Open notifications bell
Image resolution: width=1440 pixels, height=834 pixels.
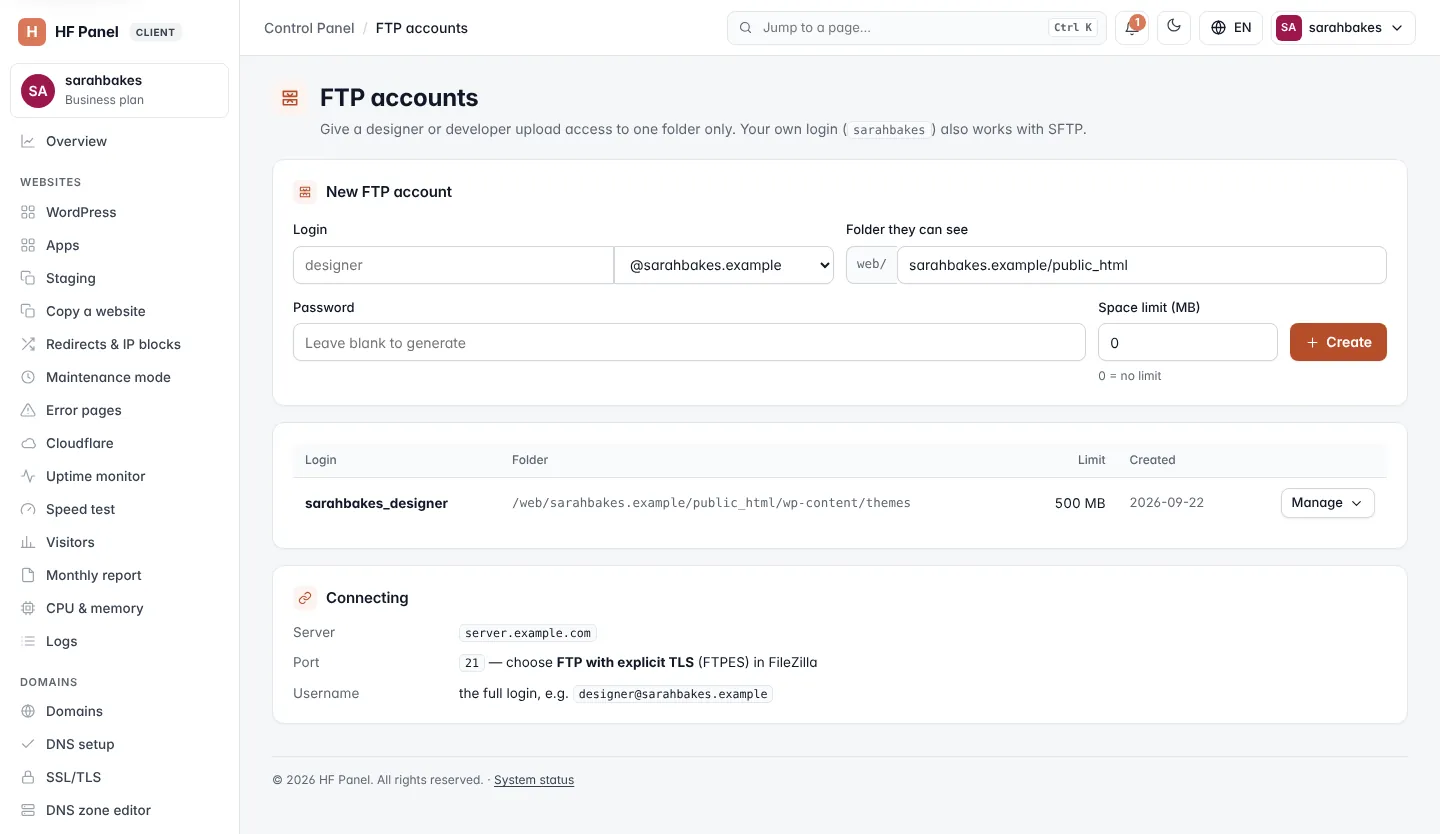pyautogui.click(x=1132, y=28)
